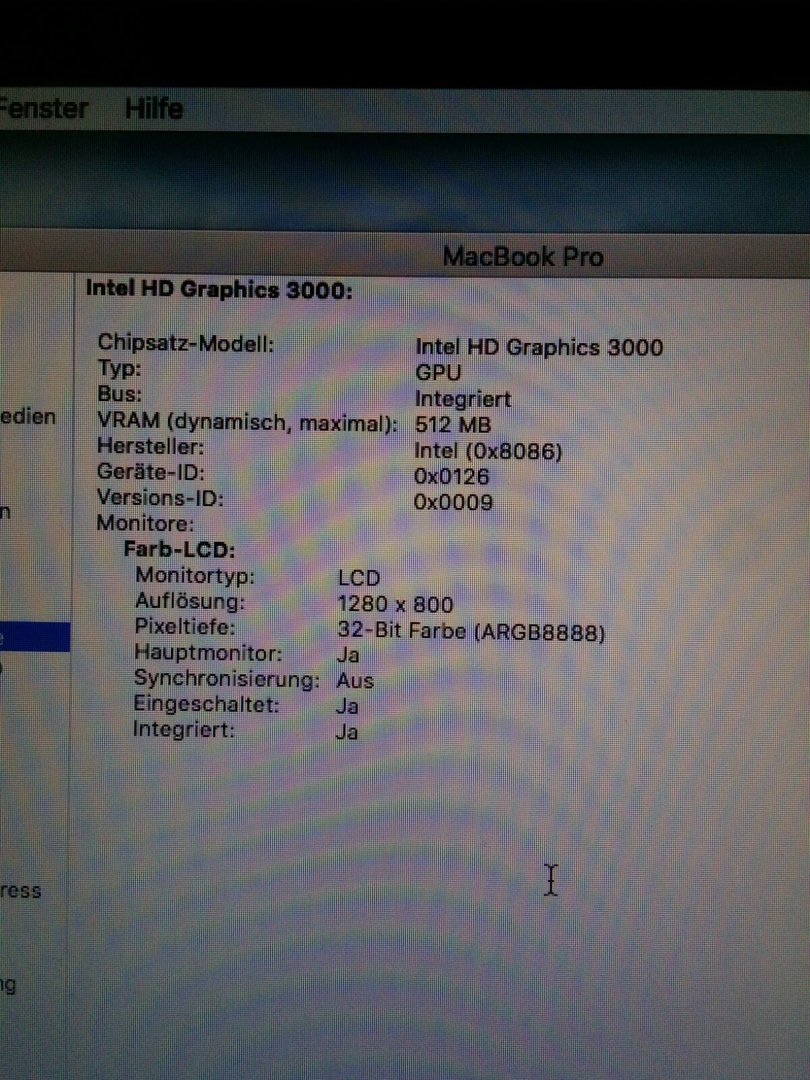Click the Eingeschaltet label
This screenshot has width=810, height=1080.
point(206,704)
